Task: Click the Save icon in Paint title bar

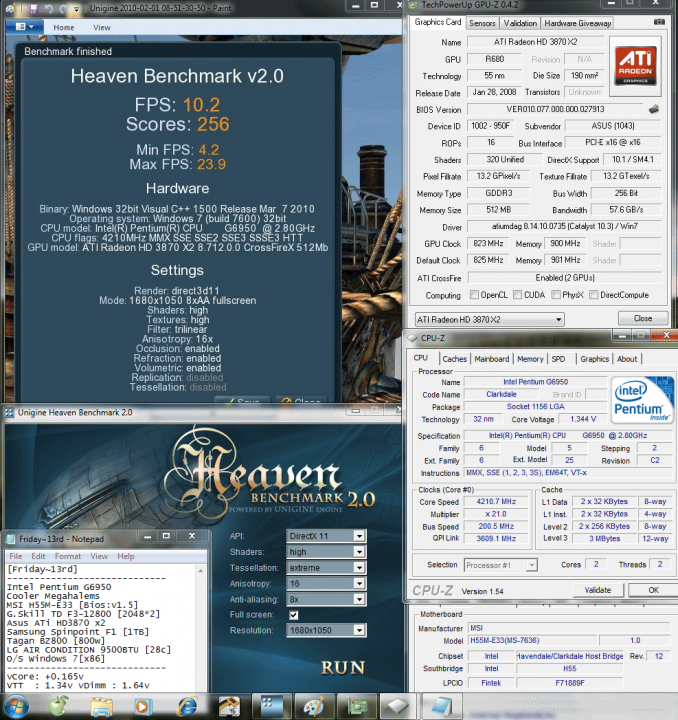Action: pyautogui.click(x=33, y=8)
